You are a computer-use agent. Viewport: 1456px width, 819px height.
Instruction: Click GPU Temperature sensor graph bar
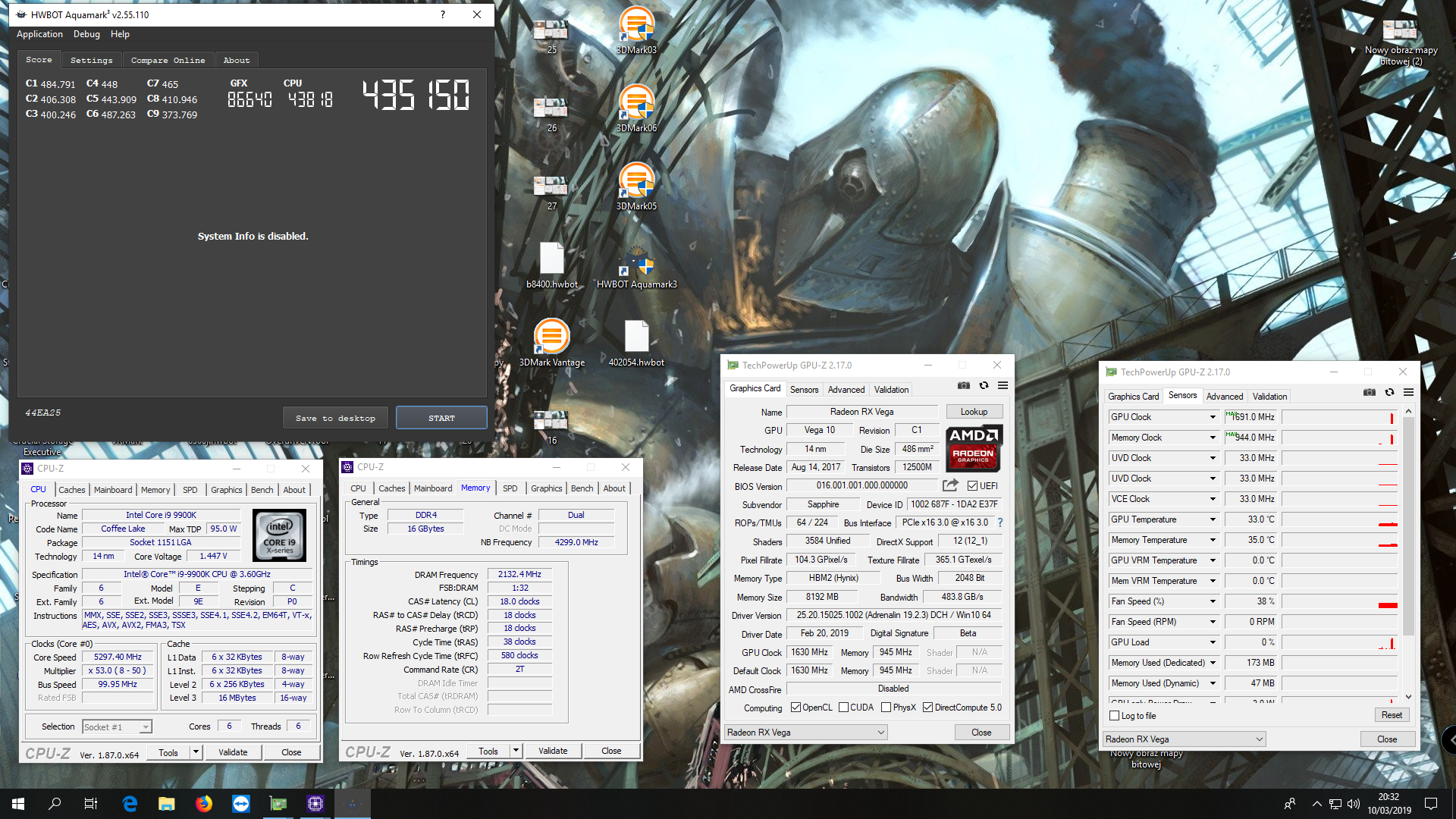pos(1339,519)
